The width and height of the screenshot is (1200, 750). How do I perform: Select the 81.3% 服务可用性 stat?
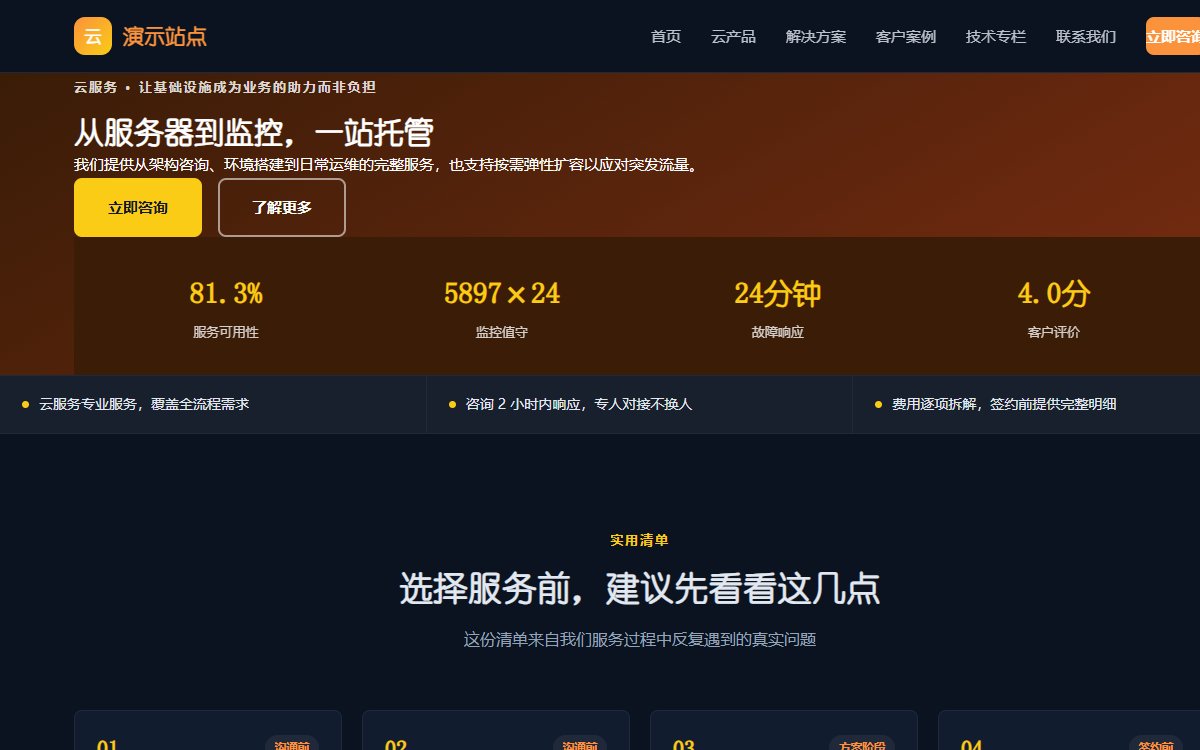click(226, 309)
